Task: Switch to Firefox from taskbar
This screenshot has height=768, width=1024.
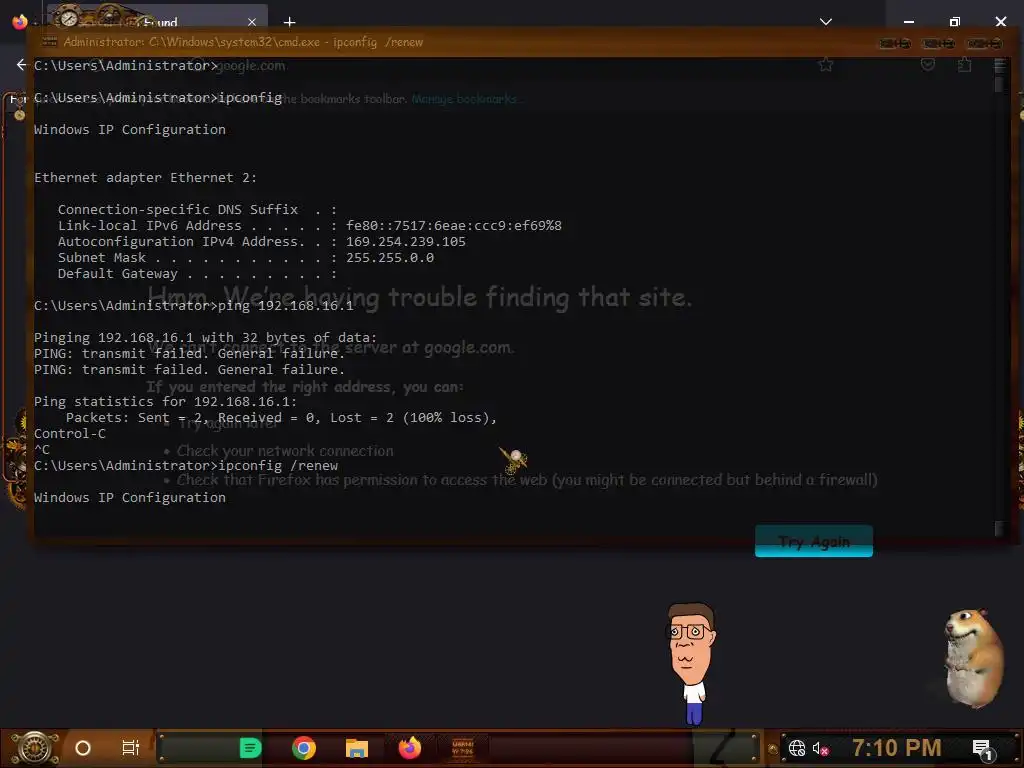Action: click(410, 748)
